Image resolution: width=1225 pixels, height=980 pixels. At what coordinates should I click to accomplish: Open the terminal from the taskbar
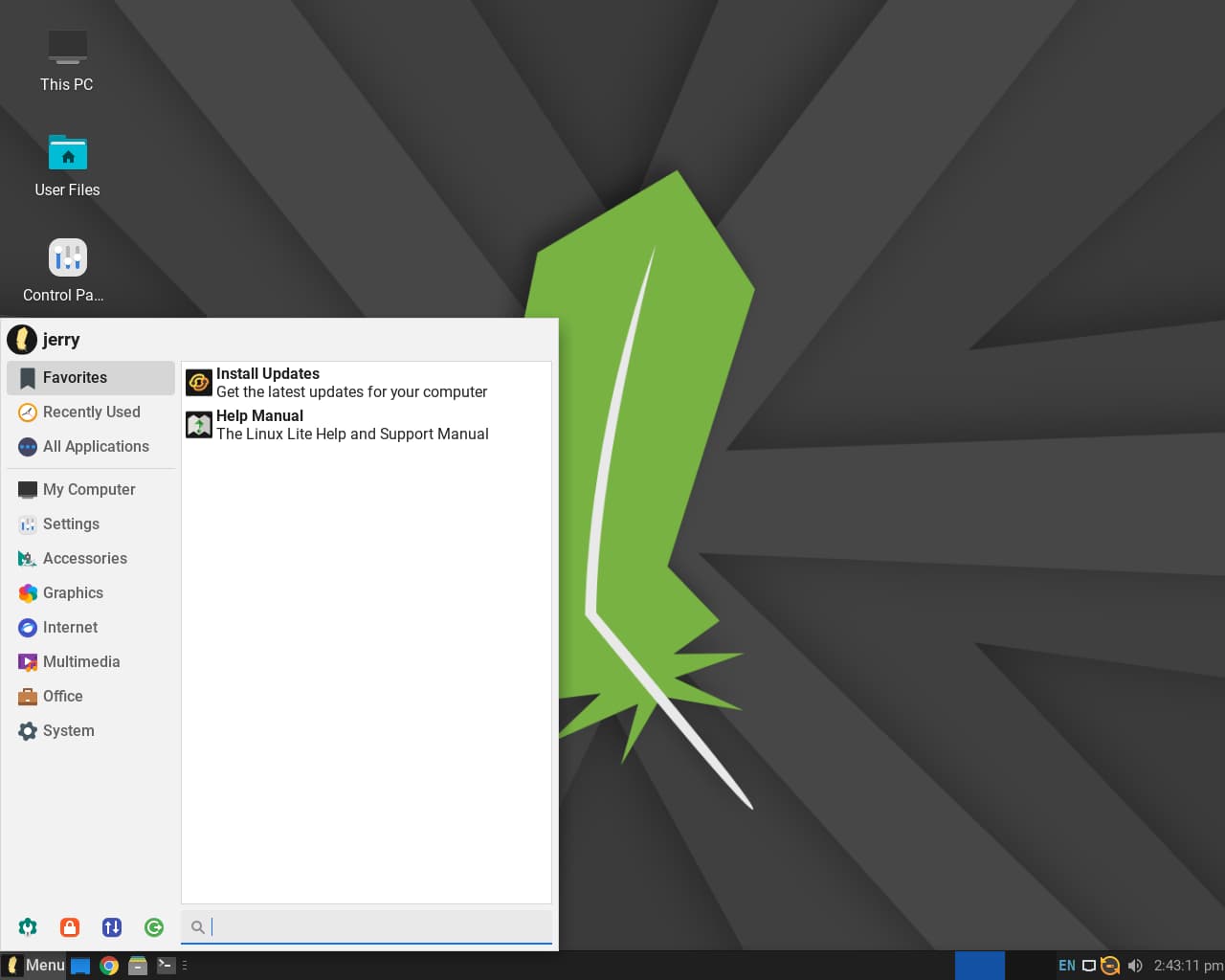pos(165,966)
